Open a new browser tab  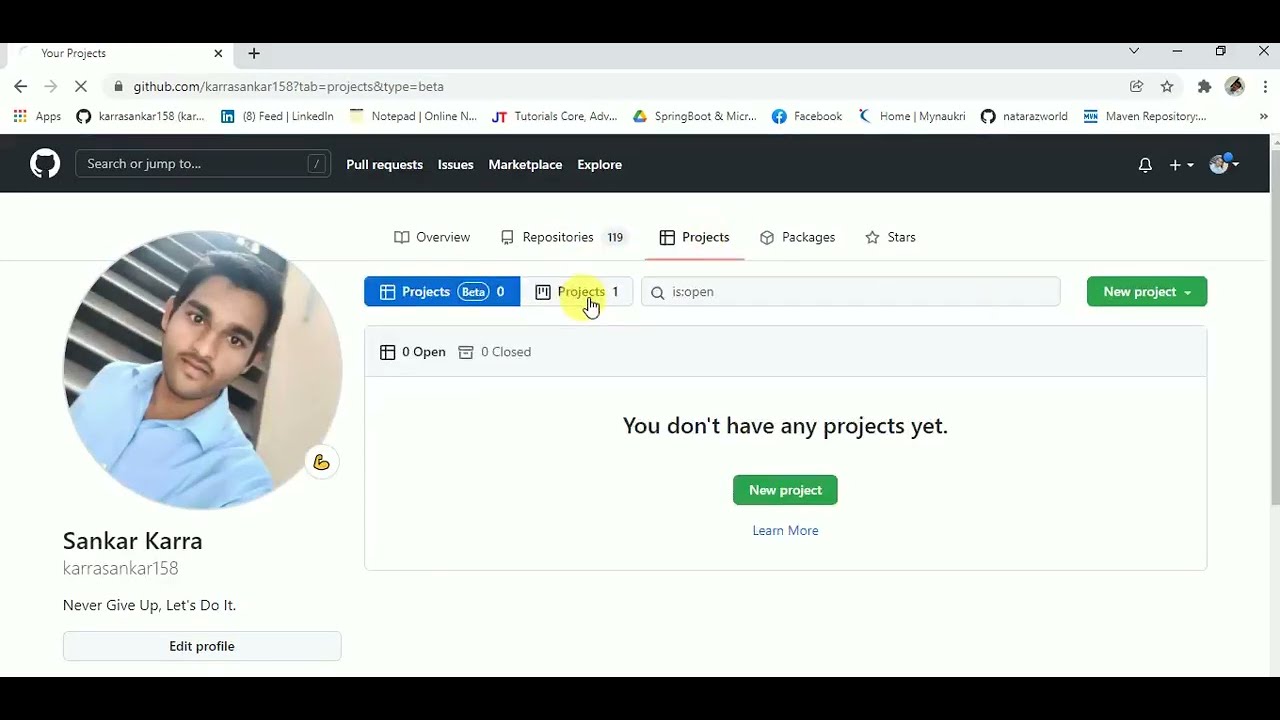[254, 53]
